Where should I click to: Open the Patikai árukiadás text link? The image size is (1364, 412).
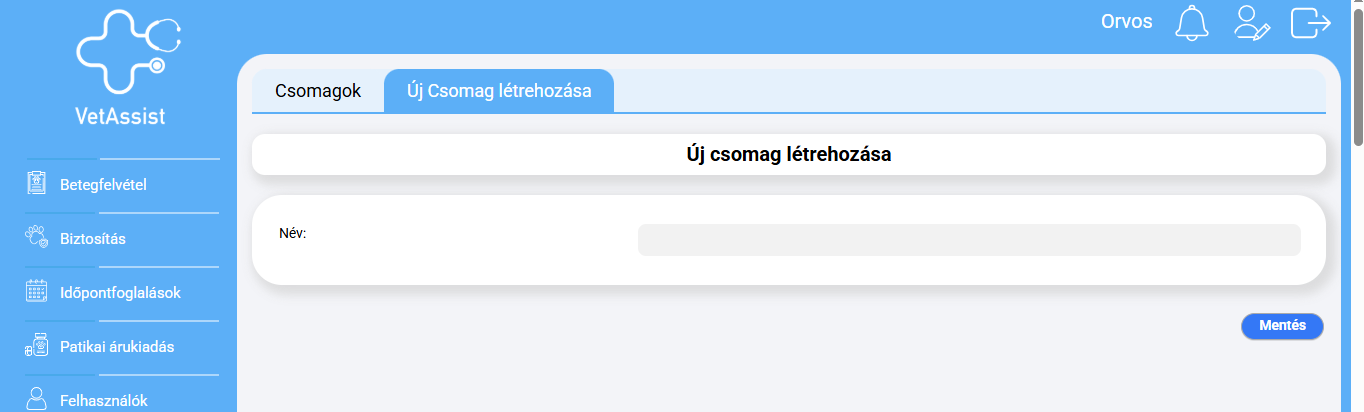[117, 347]
